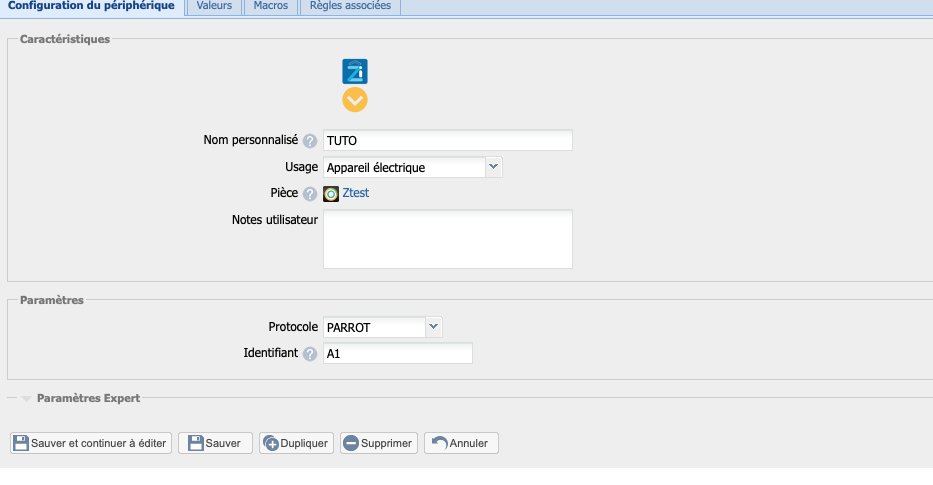
Task: Switch to the Macros tab
Action: (270, 6)
